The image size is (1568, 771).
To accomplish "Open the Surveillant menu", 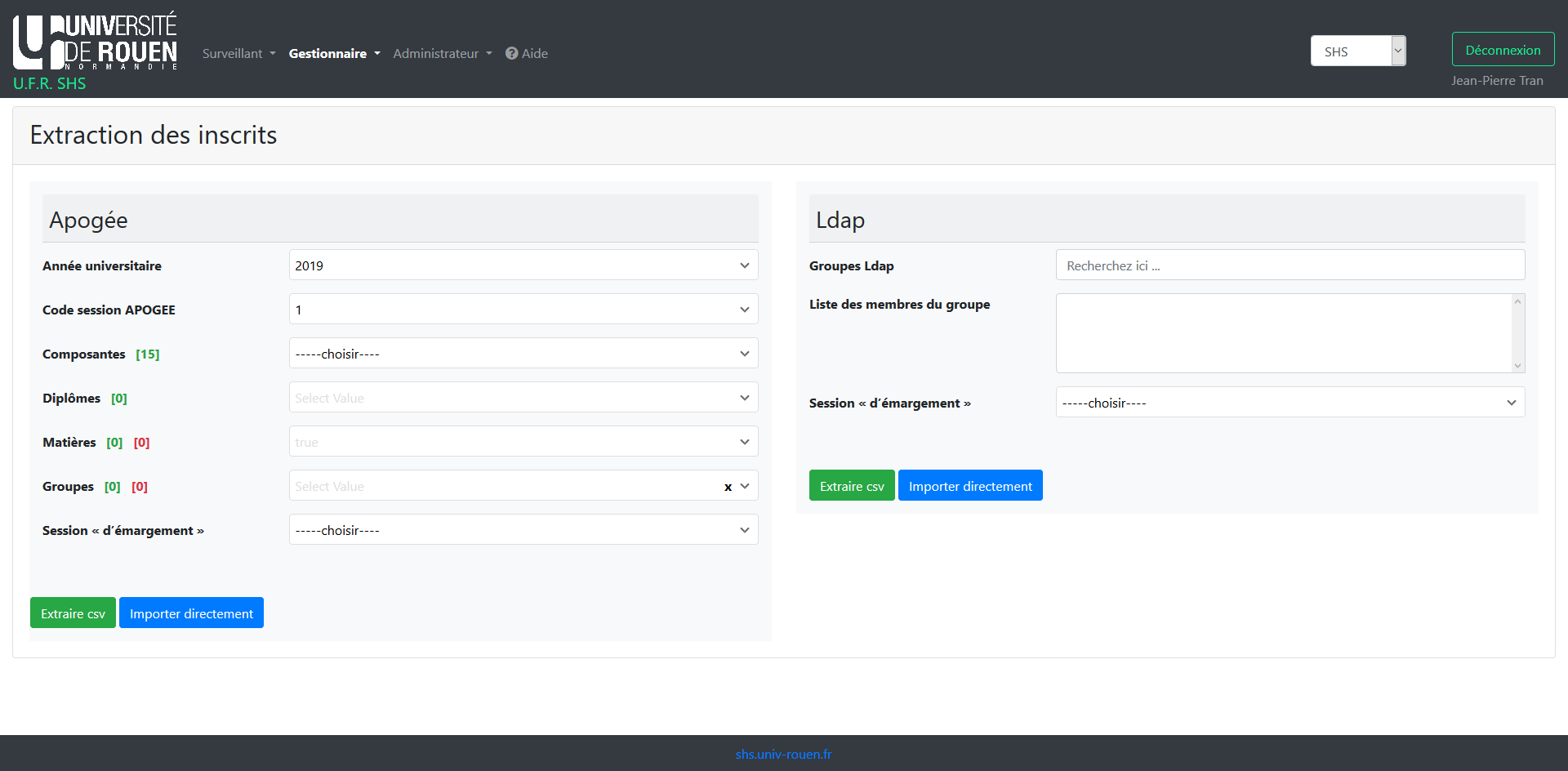I will click(238, 53).
